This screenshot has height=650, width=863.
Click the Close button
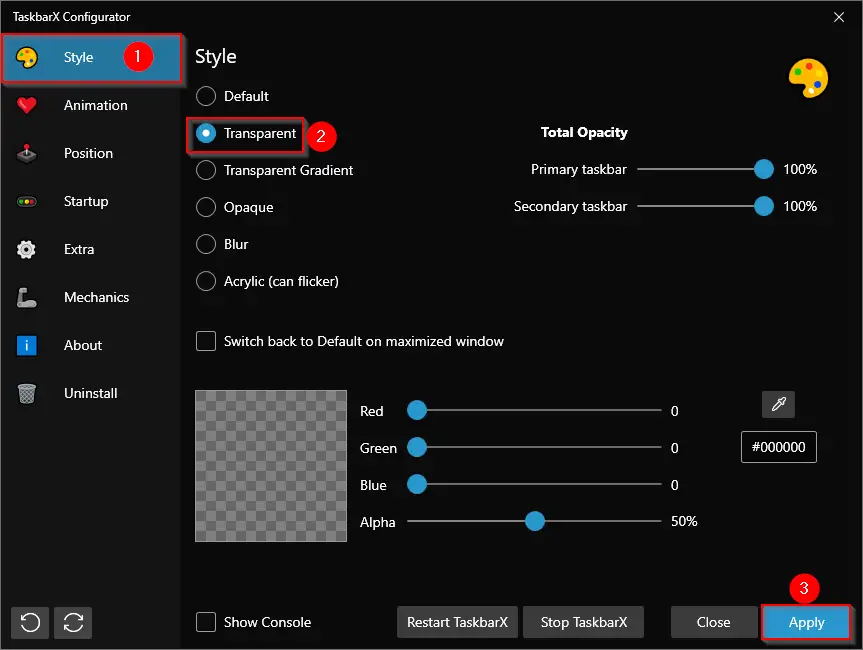pos(713,622)
